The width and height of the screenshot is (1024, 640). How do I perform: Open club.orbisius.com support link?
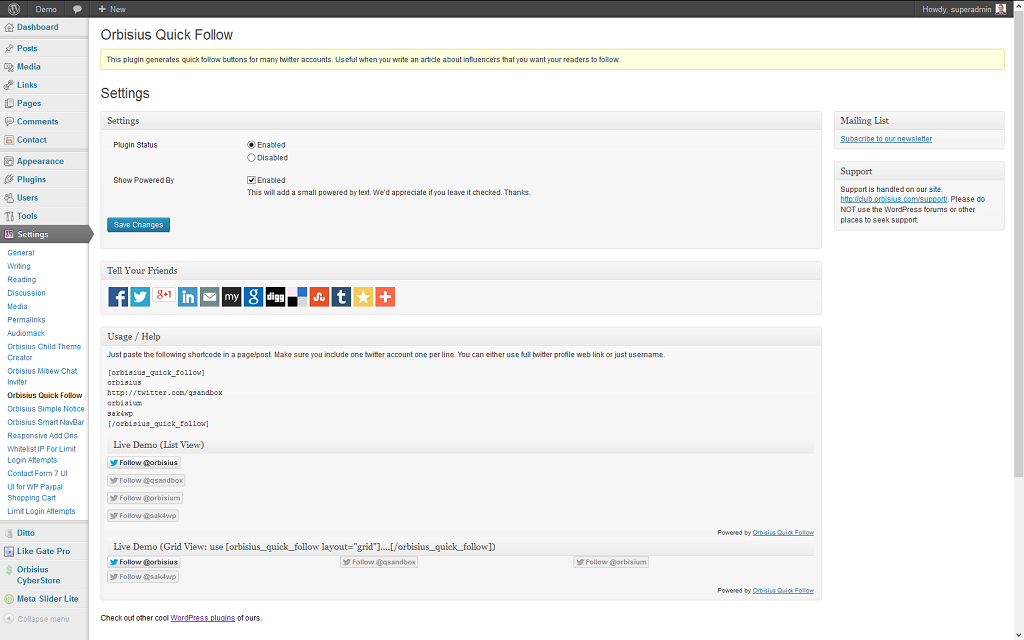[x=893, y=199]
